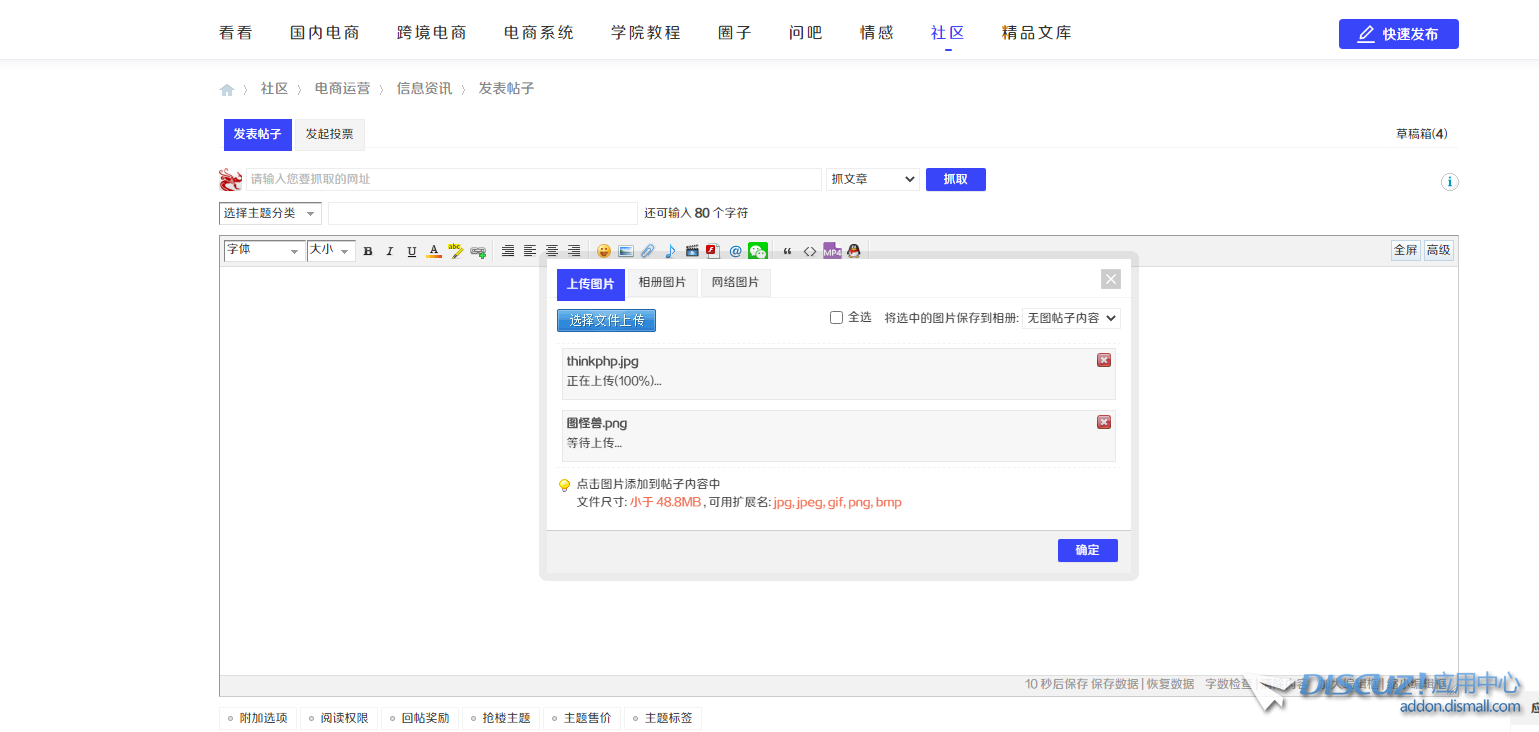The height and width of the screenshot is (732, 1539).
Task: Open 草稿箱(4) link
Action: pyautogui.click(x=1421, y=134)
